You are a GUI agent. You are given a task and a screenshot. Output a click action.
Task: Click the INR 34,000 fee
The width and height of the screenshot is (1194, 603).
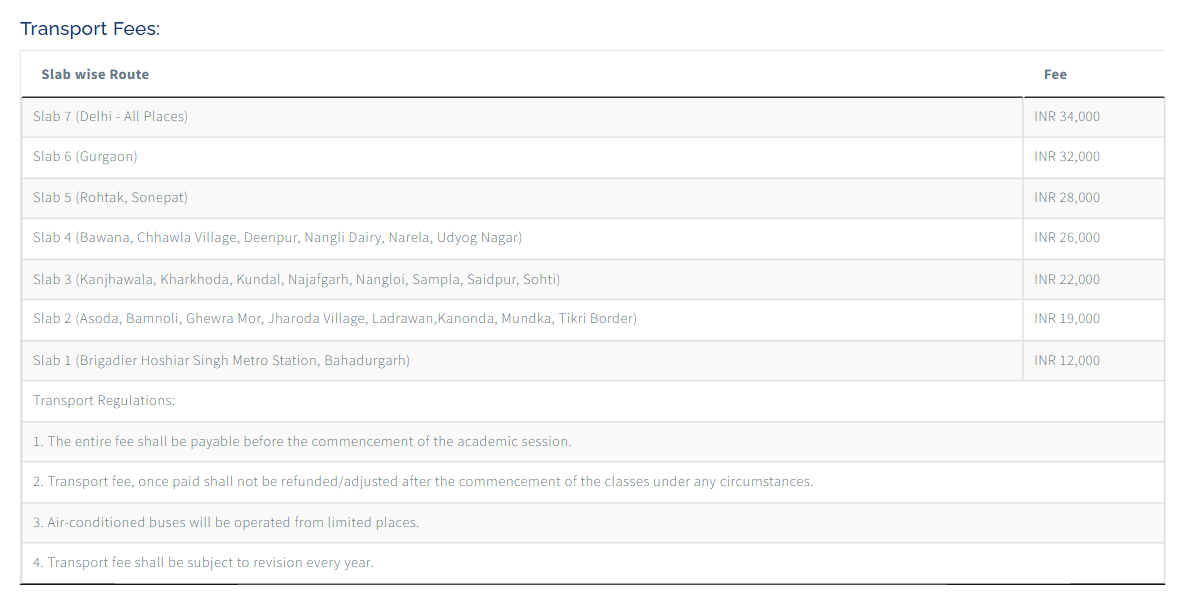coord(1067,117)
